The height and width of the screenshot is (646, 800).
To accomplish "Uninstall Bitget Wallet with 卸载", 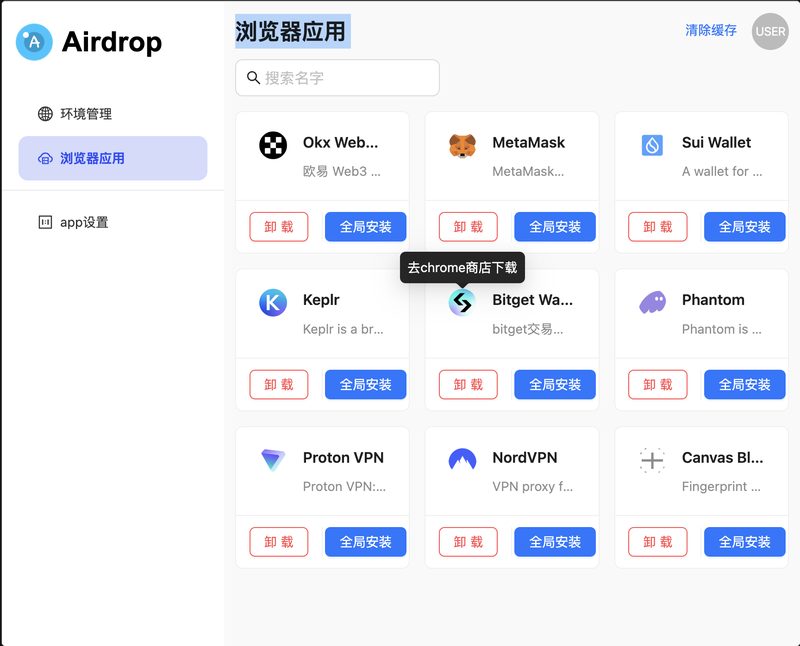I will tap(468, 384).
